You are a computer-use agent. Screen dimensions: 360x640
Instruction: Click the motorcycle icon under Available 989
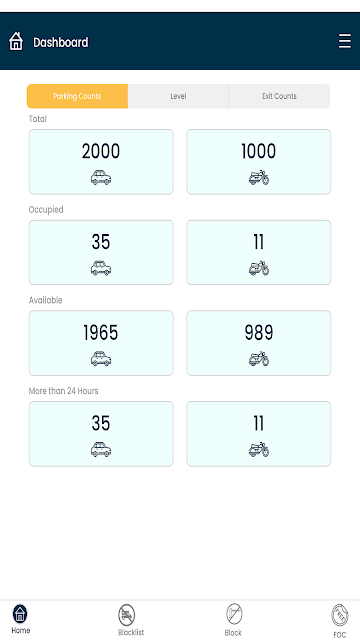click(259, 359)
